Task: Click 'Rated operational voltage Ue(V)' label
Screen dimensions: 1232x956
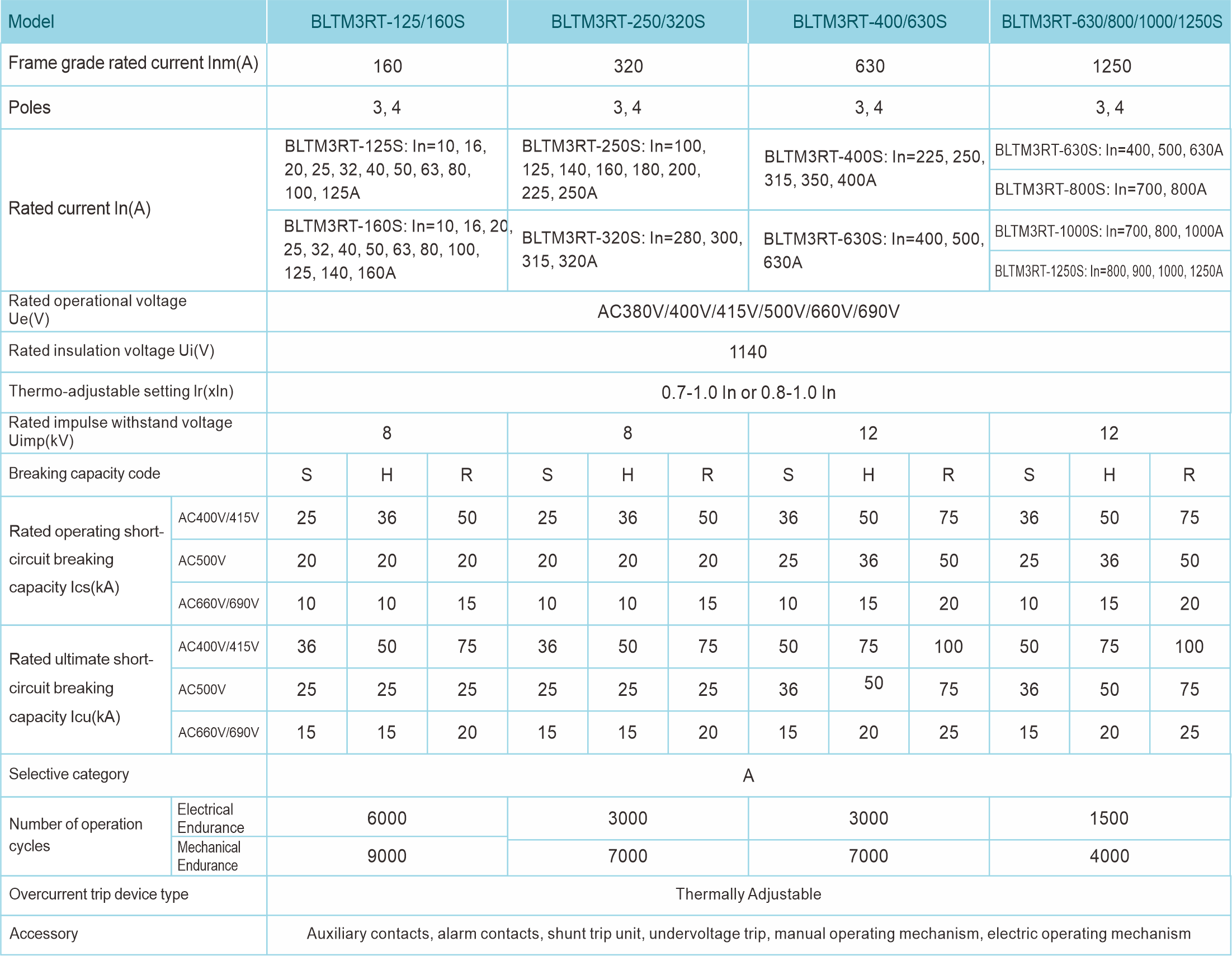Action: pos(97,310)
